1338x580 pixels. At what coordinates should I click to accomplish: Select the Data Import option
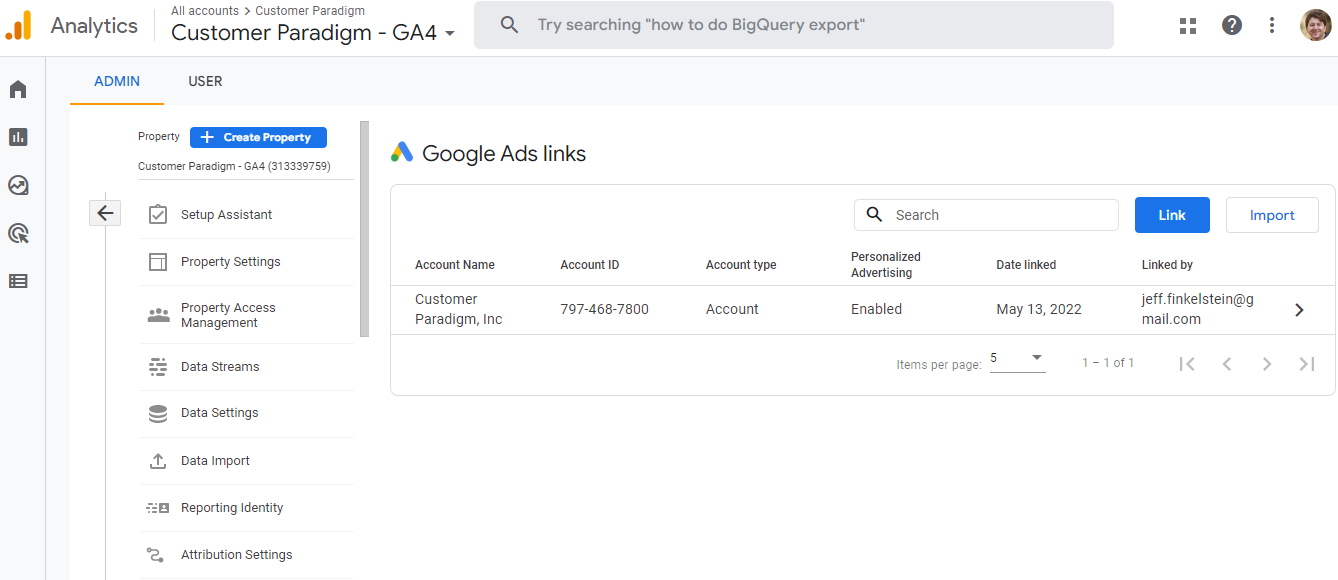click(213, 460)
